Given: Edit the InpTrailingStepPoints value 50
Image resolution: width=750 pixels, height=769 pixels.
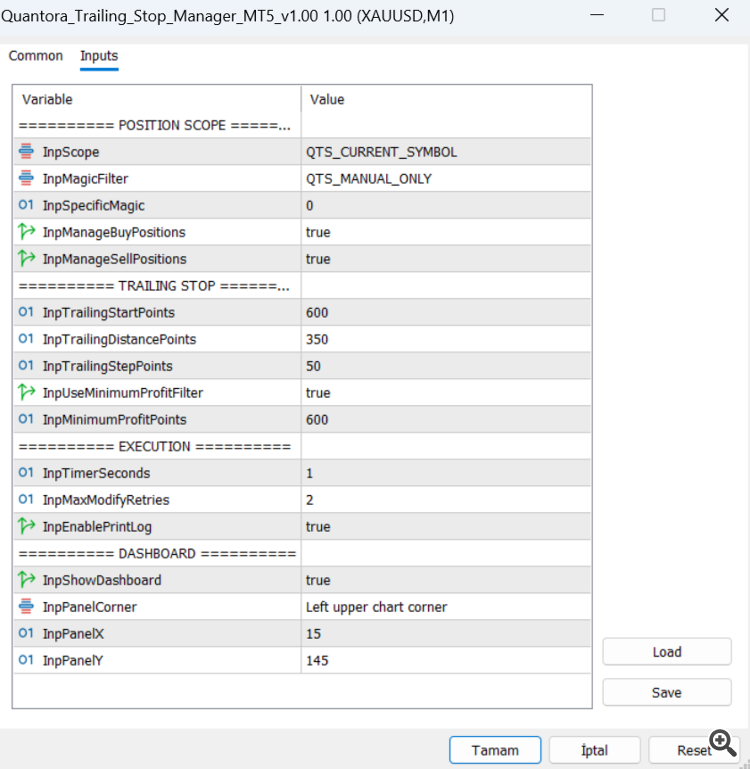Looking at the screenshot, I should (x=446, y=366).
